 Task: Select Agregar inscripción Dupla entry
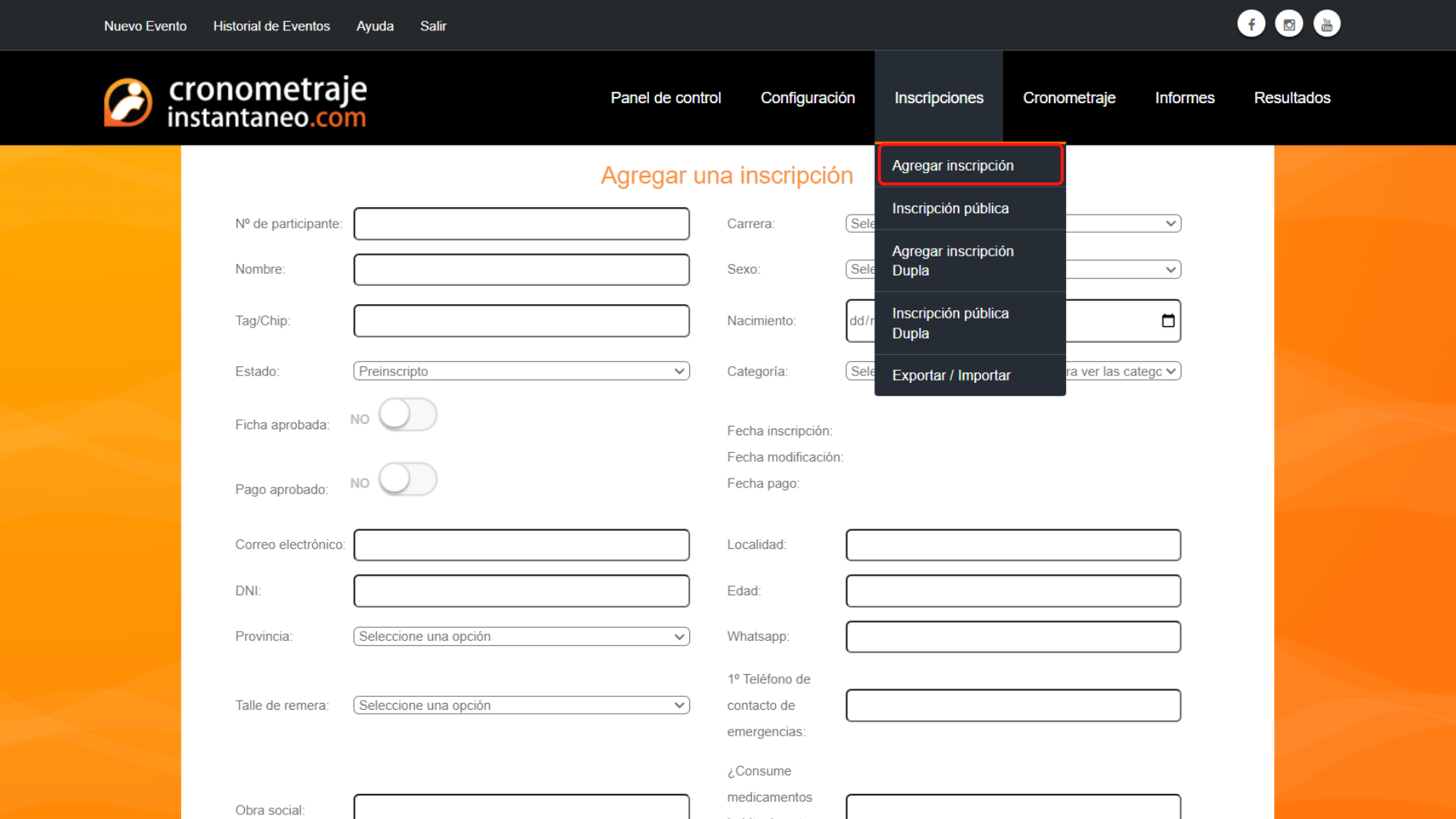952,261
